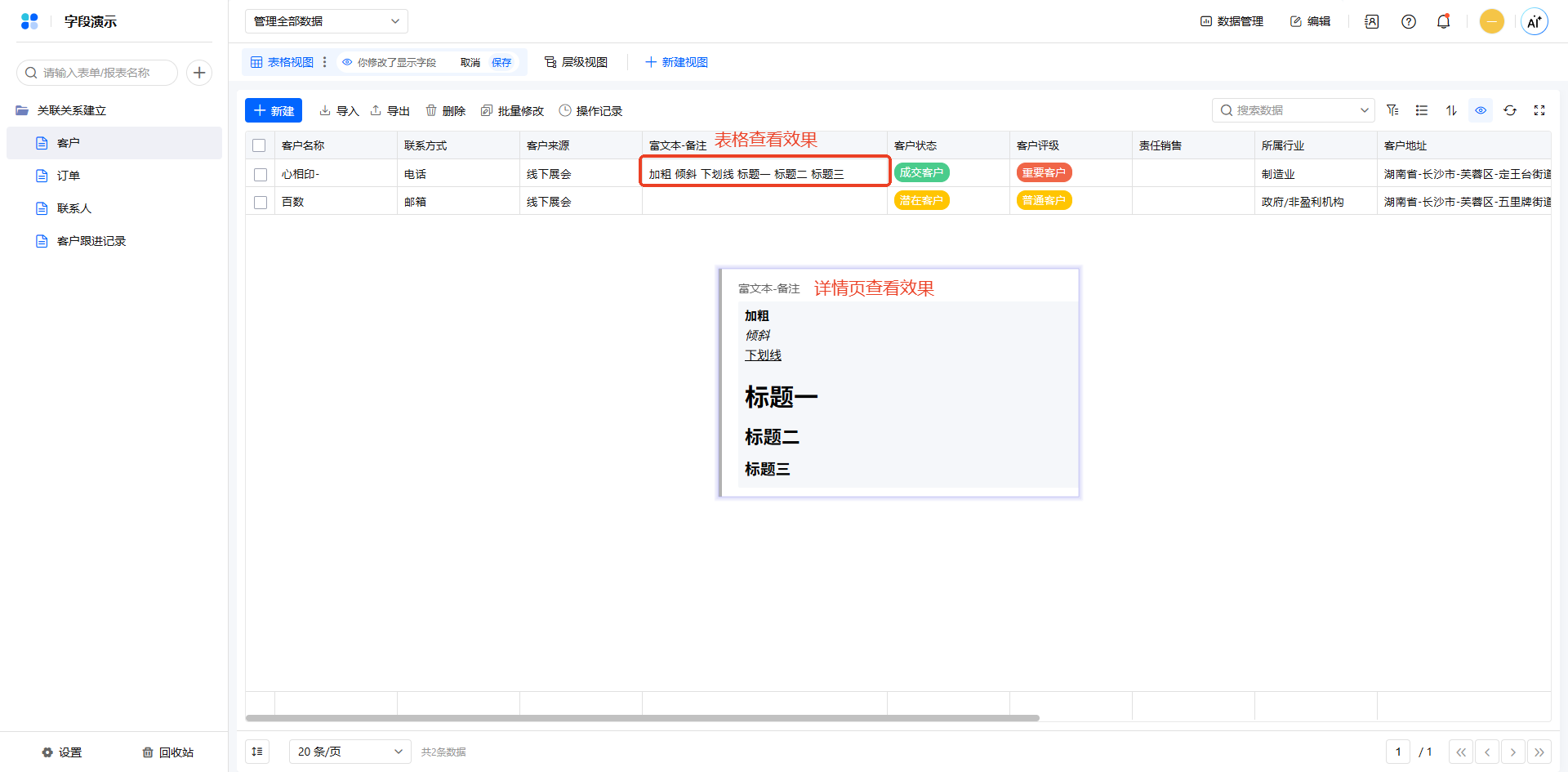Tick the 百数 row checkbox

tap(261, 202)
